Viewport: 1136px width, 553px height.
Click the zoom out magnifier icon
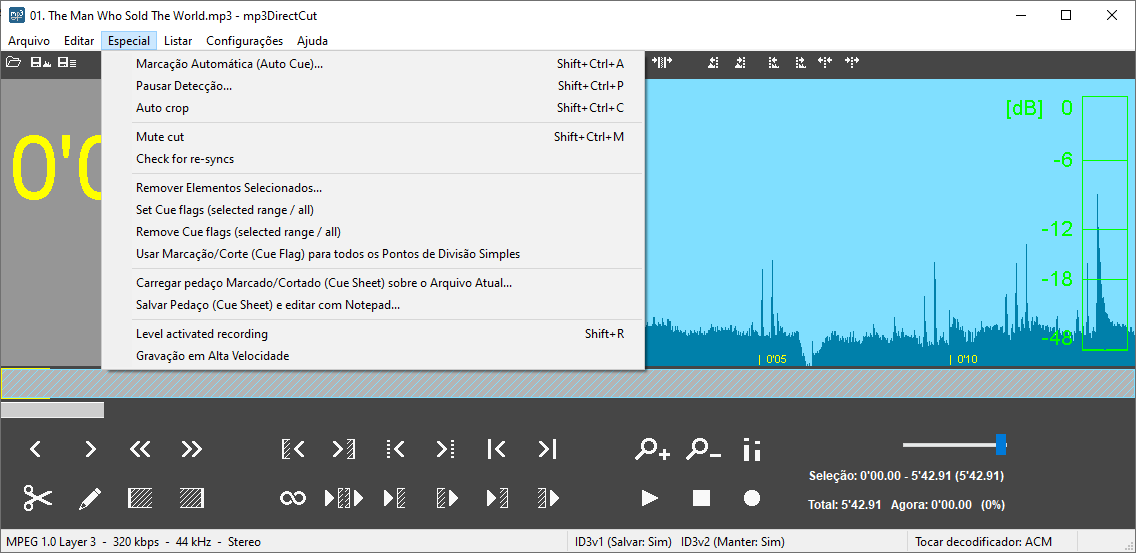pos(703,449)
